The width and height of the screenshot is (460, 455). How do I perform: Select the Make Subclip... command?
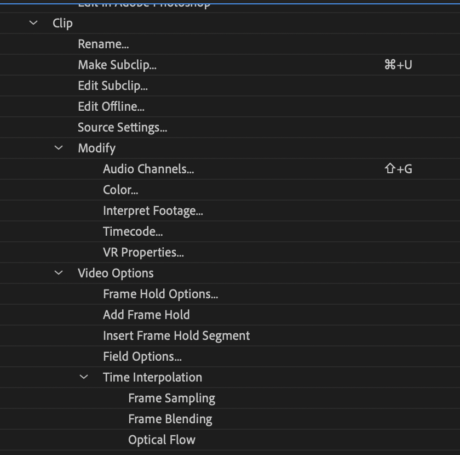pos(117,65)
